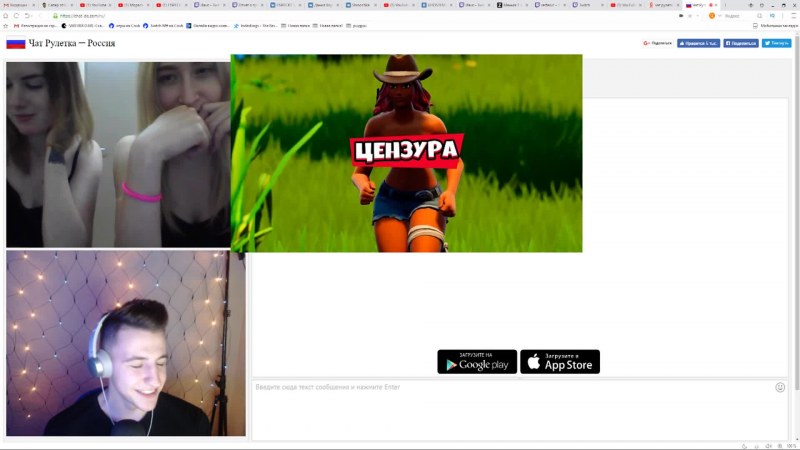800x450 pixels.
Task: Open the App Store download badge
Action: tap(560, 362)
